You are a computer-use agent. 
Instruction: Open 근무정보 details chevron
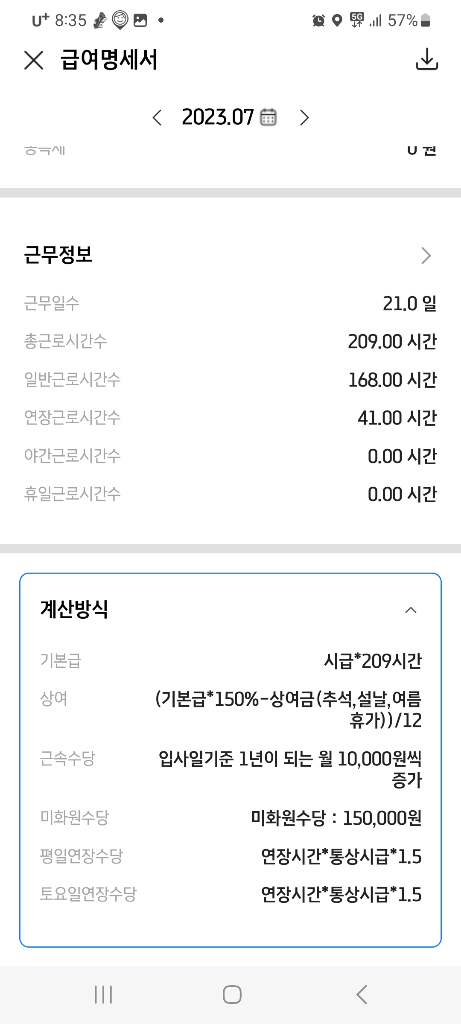[x=426, y=255]
